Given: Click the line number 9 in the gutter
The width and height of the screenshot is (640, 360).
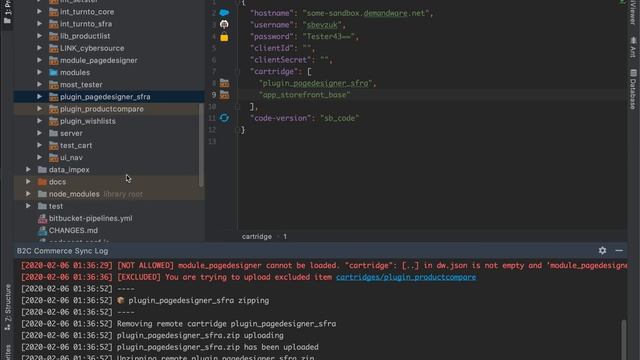Looking at the screenshot, I should click(213, 95).
